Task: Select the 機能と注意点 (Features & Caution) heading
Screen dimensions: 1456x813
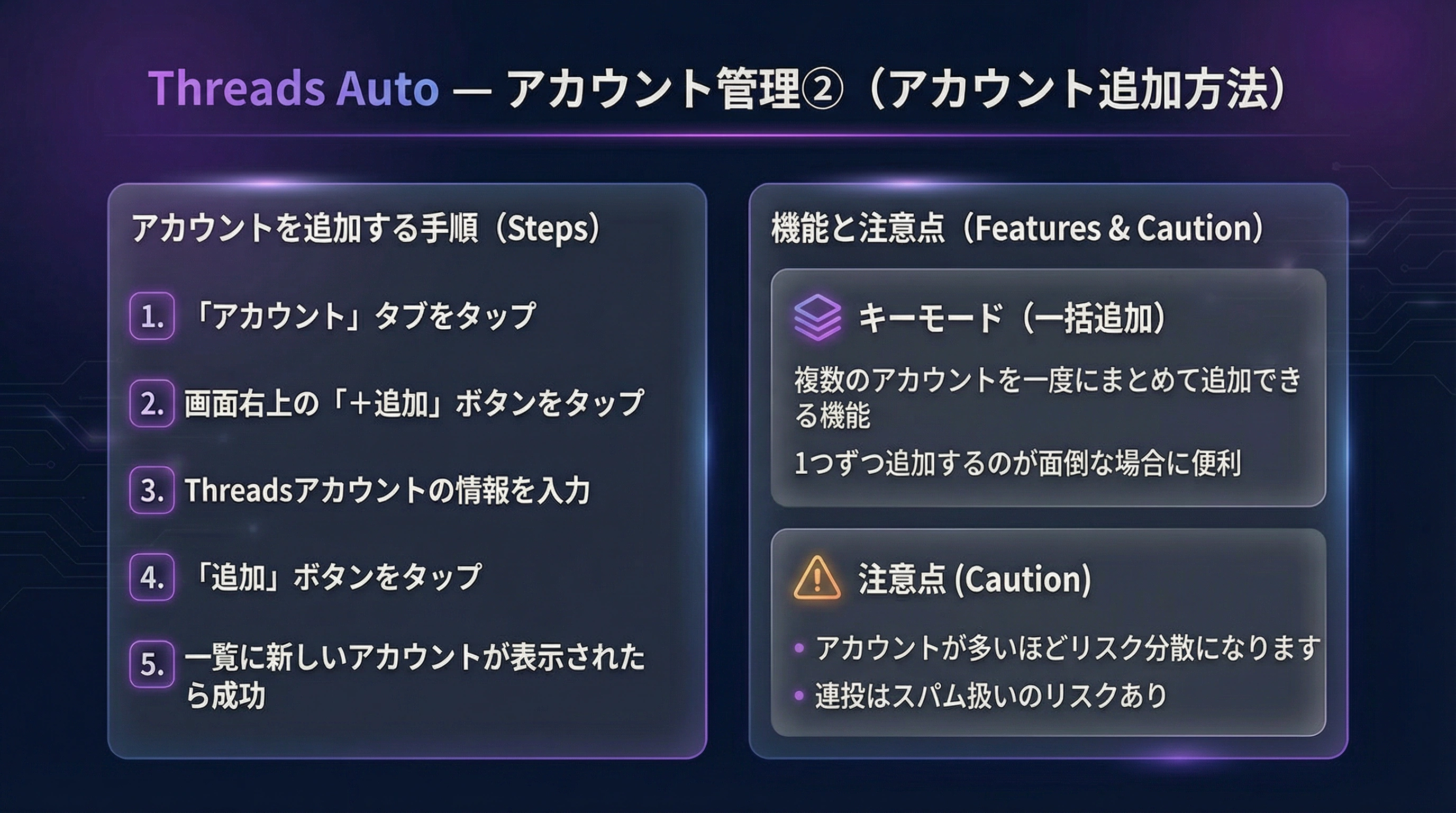Action: (1017, 229)
